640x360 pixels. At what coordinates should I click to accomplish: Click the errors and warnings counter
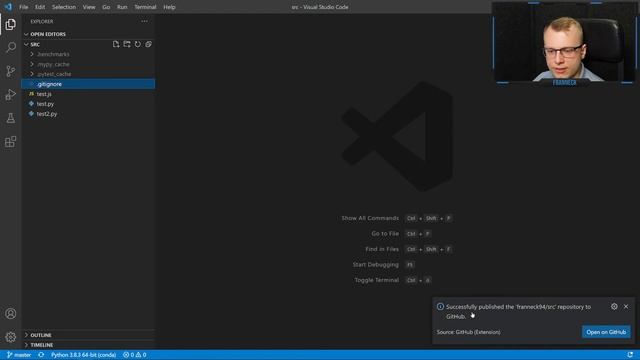click(135, 355)
